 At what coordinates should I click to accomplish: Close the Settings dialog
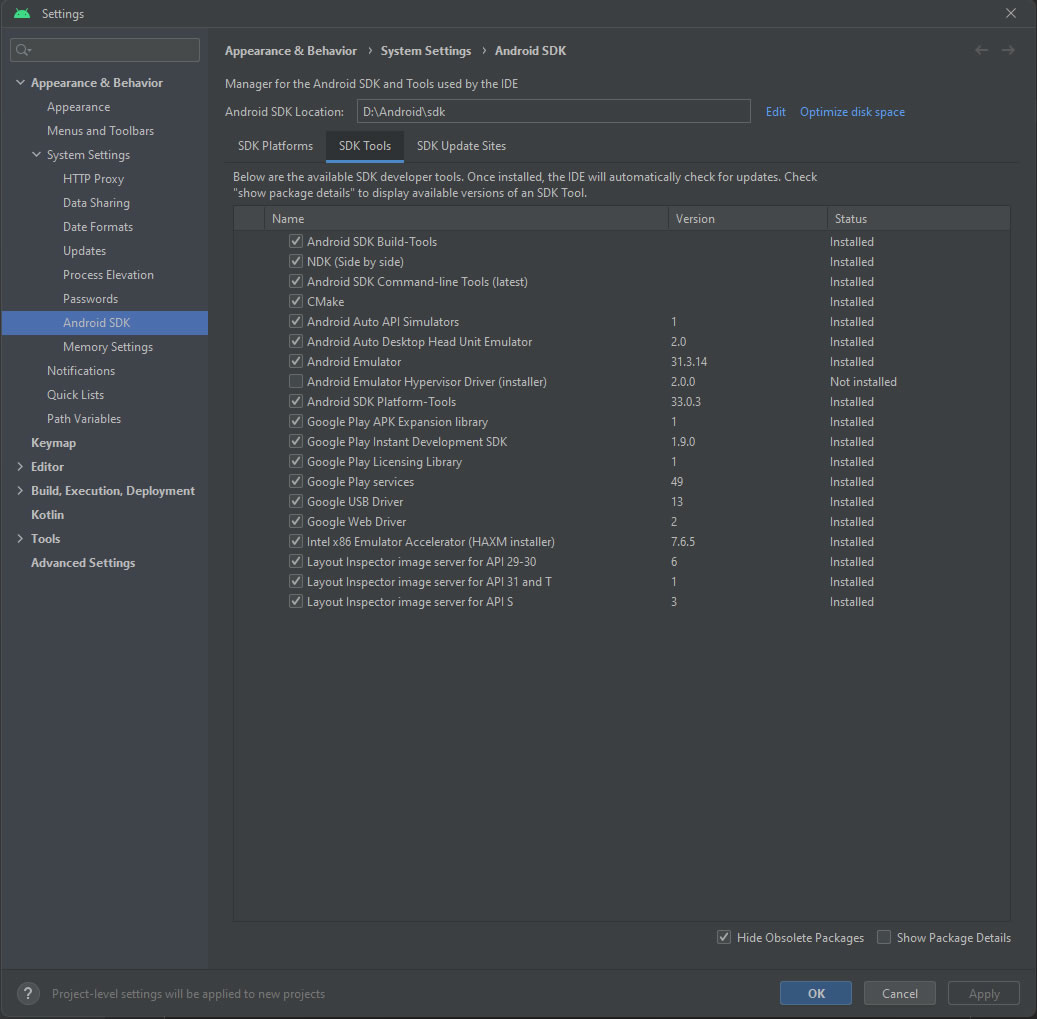(1011, 13)
